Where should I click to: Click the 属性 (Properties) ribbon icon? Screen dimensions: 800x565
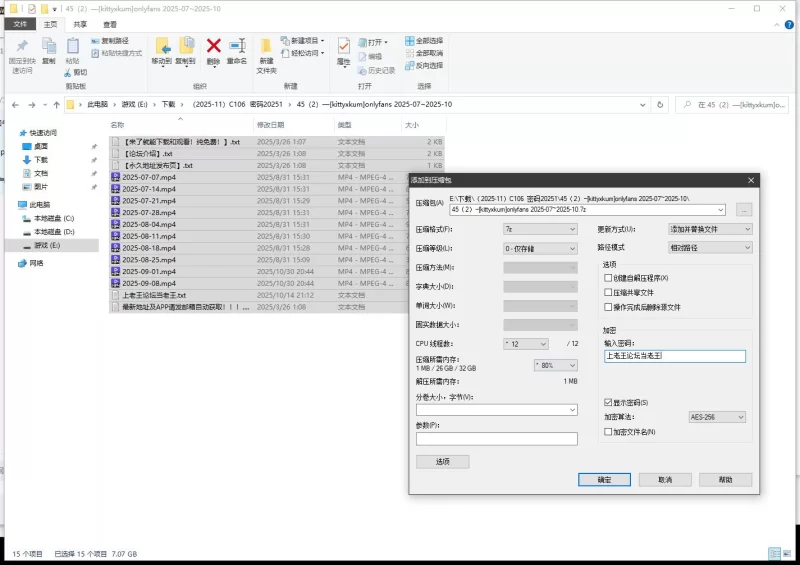[x=343, y=46]
